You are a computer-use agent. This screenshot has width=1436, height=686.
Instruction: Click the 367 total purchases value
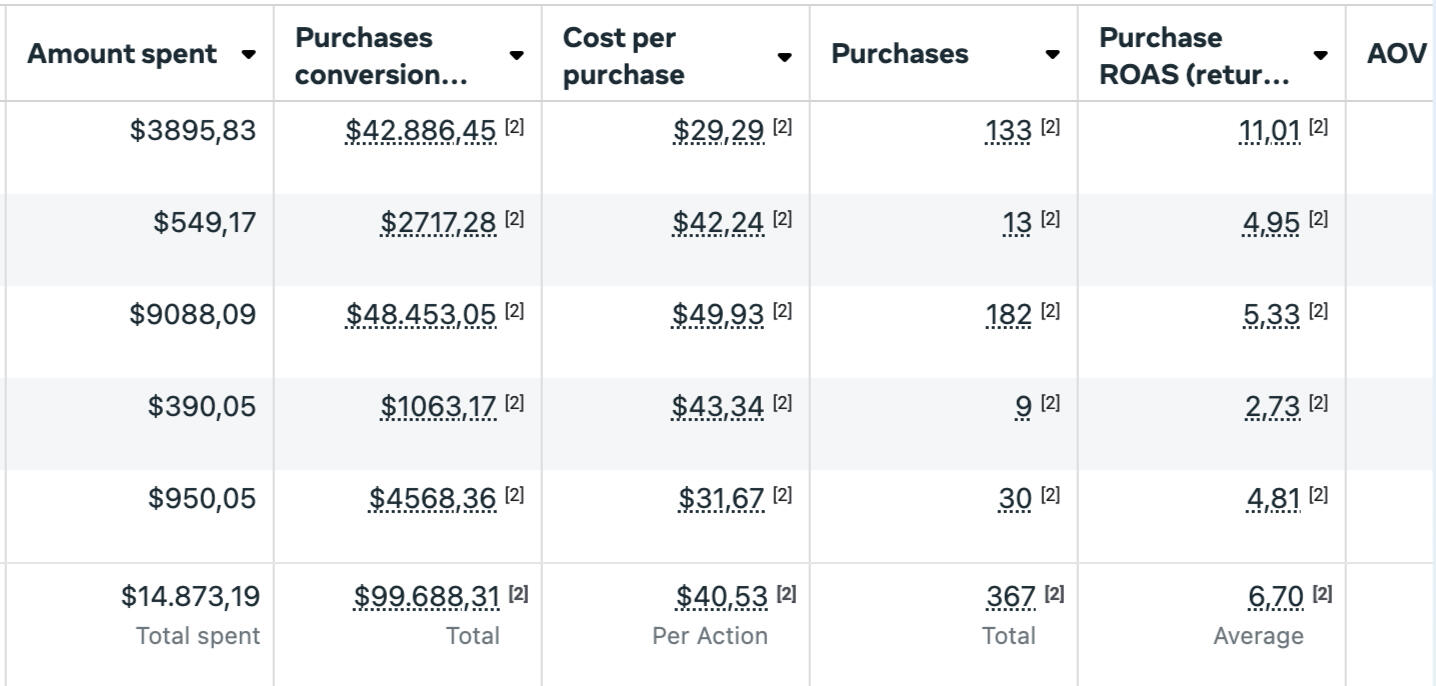click(x=1011, y=597)
